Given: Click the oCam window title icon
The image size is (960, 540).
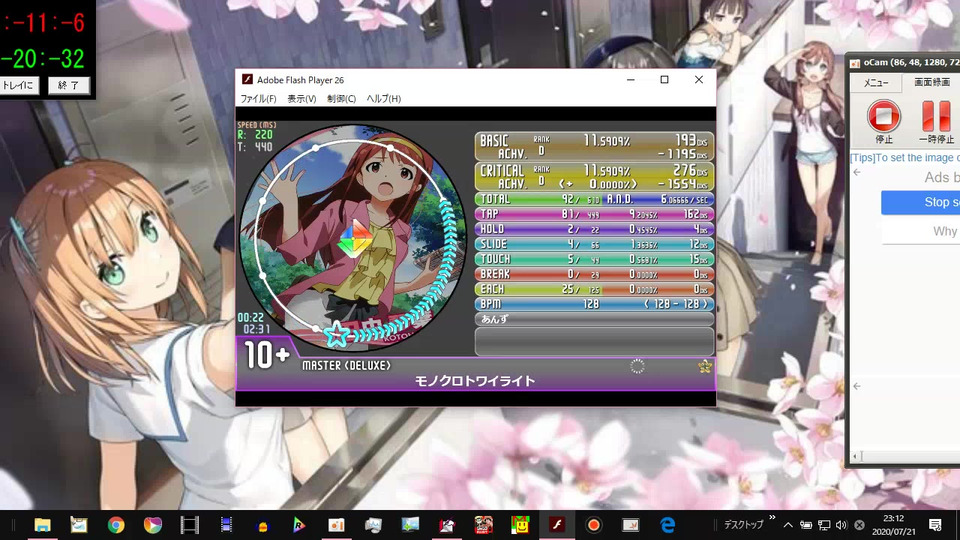Looking at the screenshot, I should coord(855,62).
